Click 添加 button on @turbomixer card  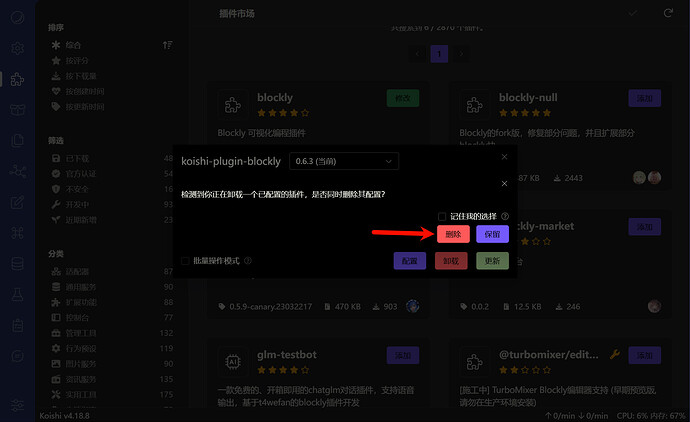pos(645,355)
